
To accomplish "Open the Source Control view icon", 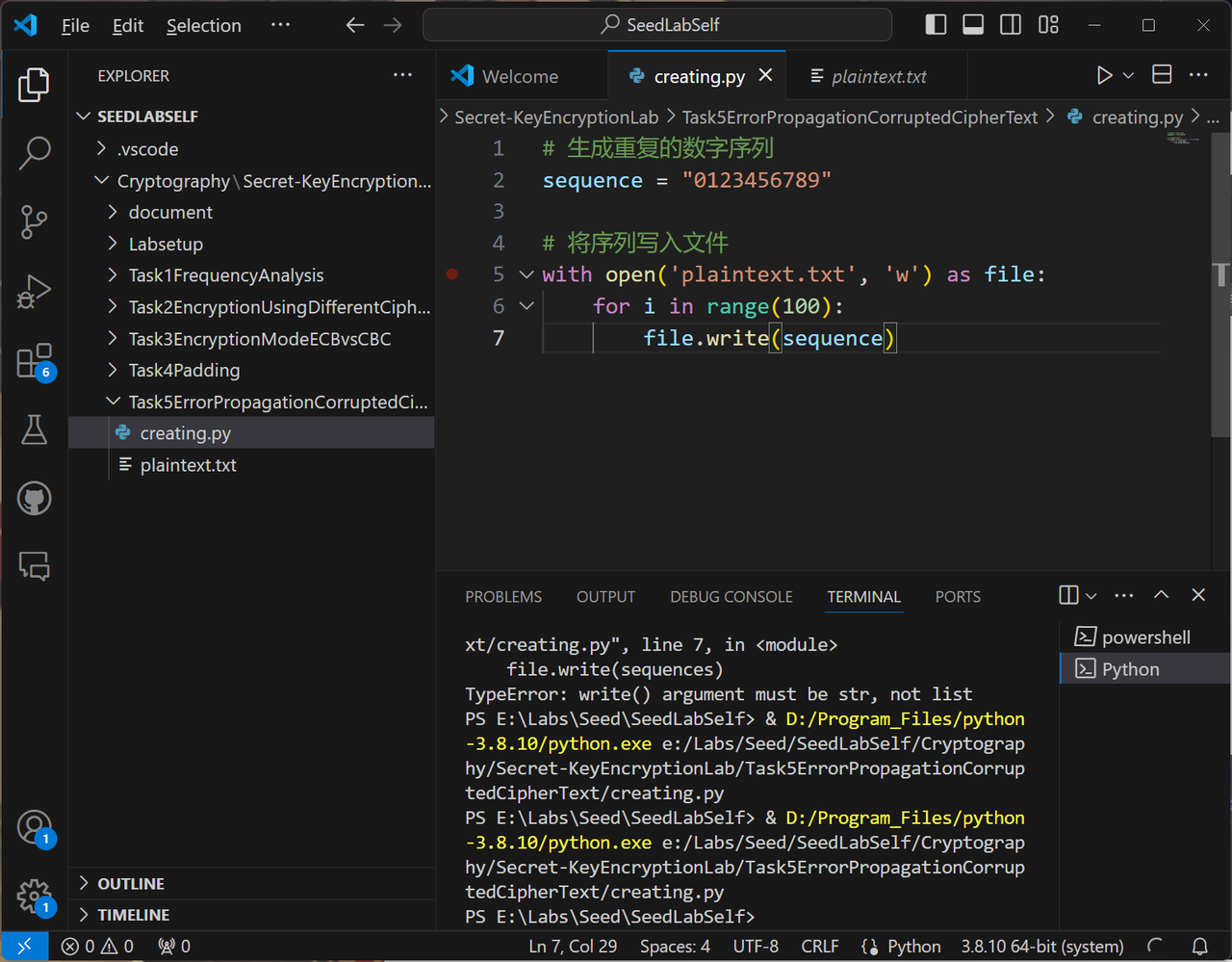I will pos(34,221).
